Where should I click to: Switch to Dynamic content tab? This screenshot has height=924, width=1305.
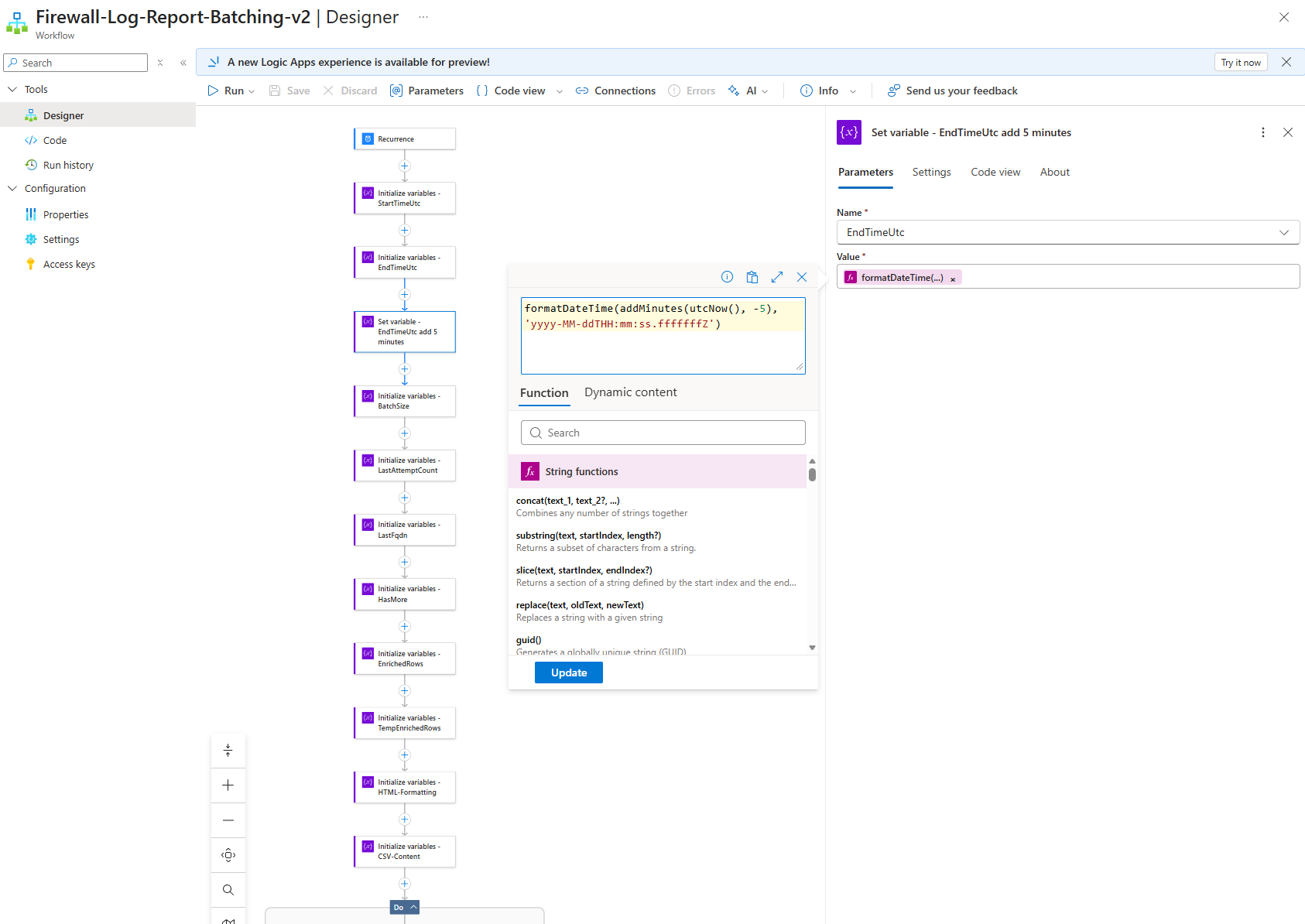[630, 392]
